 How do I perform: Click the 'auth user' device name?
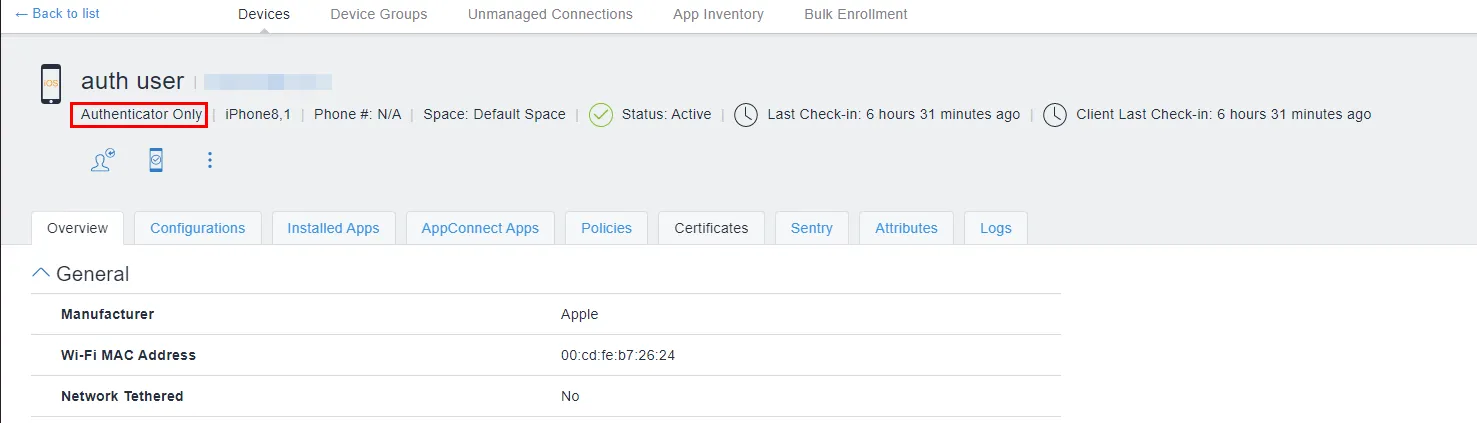point(132,81)
